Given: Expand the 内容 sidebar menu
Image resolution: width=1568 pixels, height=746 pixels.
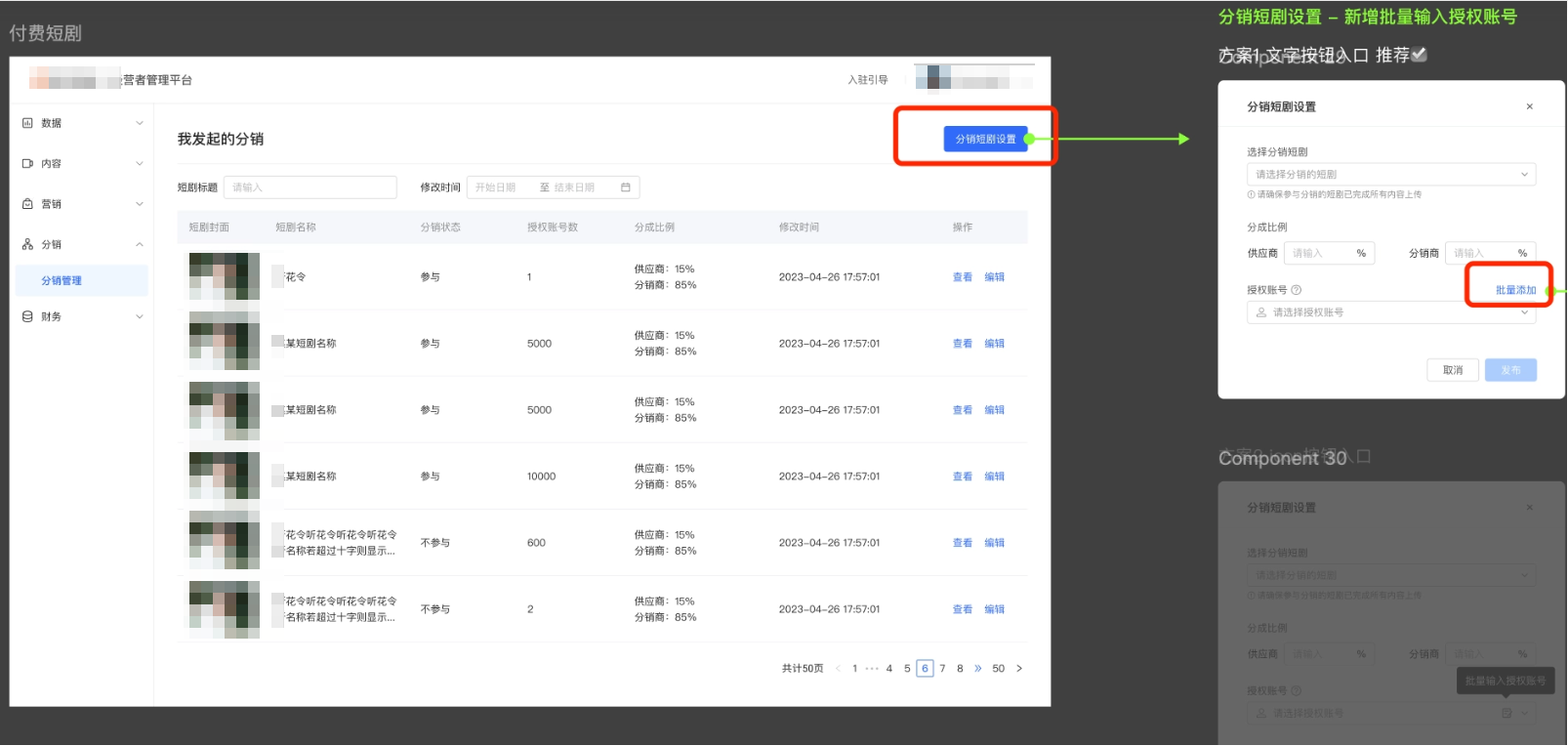Looking at the screenshot, I should coord(140,164).
